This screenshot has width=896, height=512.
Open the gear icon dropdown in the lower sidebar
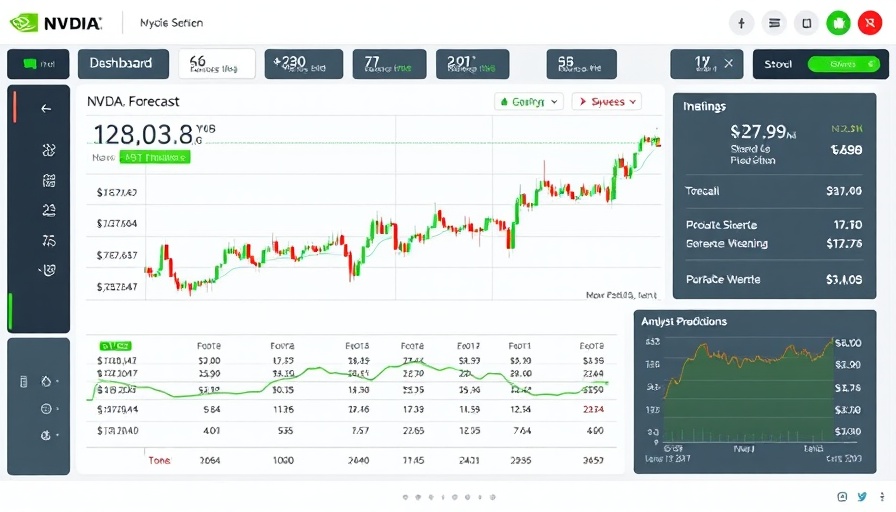pyautogui.click(x=49, y=435)
